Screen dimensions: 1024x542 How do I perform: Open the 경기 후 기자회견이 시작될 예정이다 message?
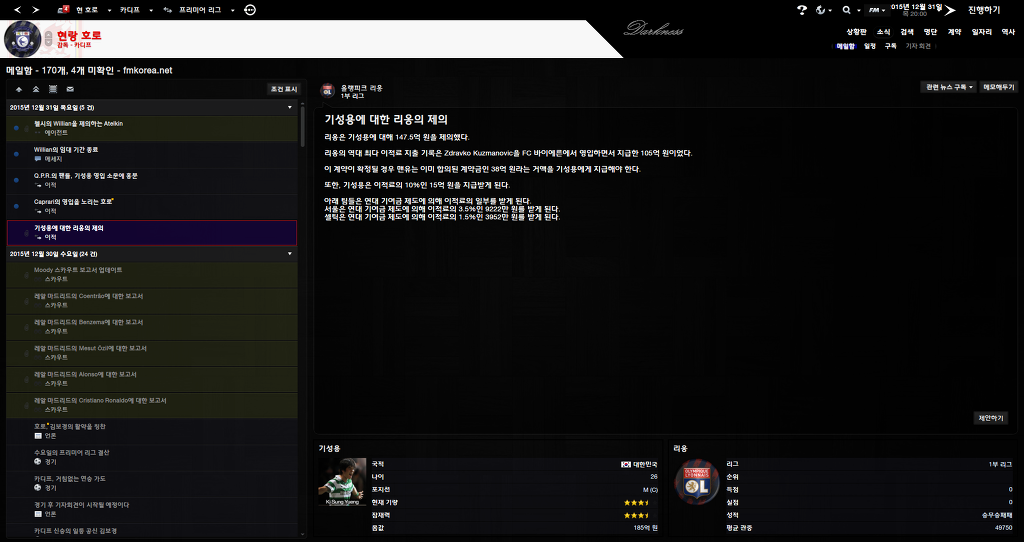coord(152,509)
